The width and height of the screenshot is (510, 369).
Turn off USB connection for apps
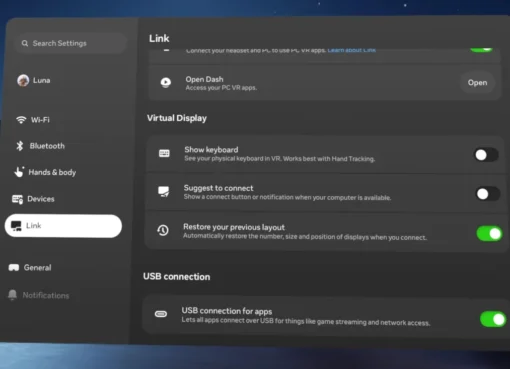493,319
